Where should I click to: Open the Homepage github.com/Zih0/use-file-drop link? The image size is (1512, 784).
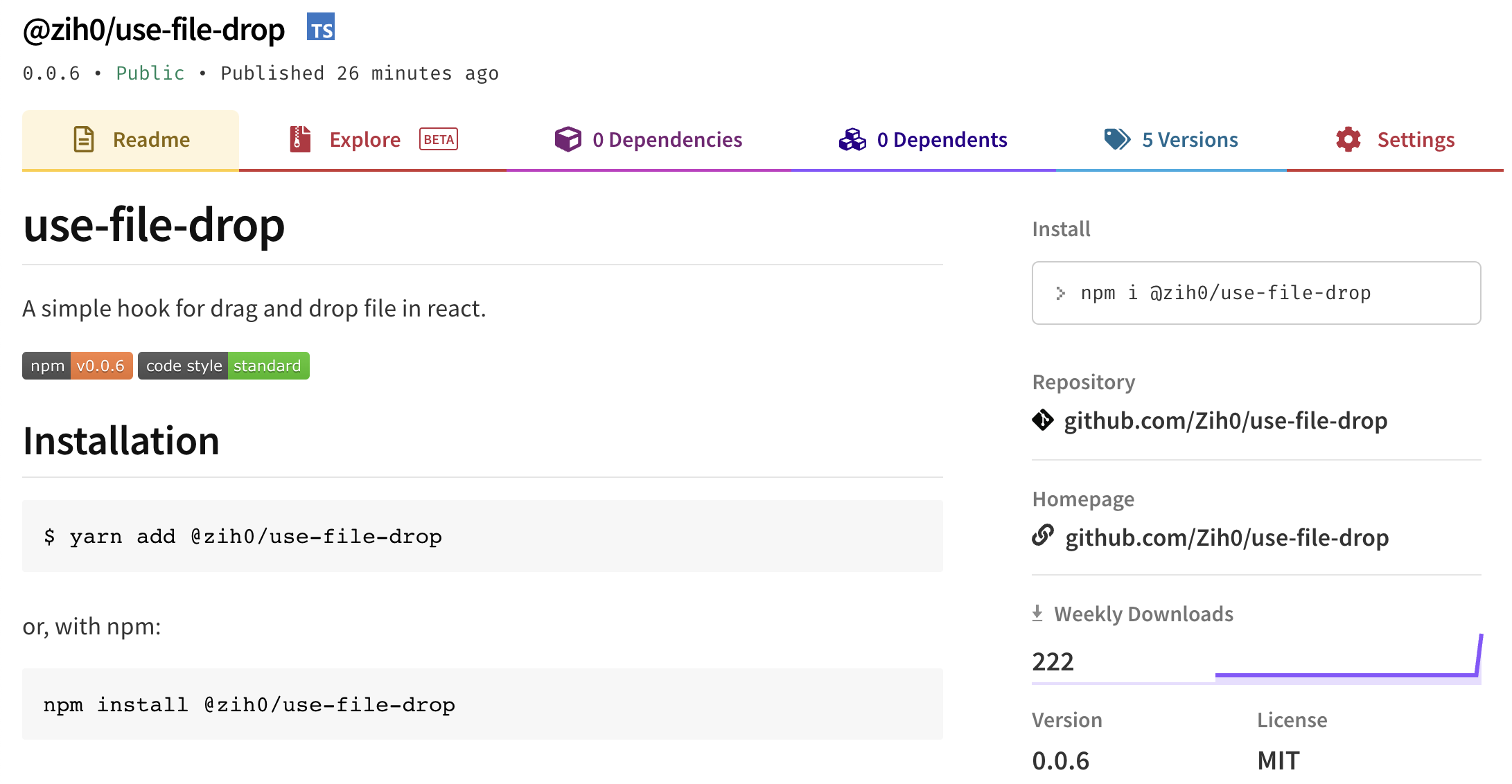pos(1227,538)
